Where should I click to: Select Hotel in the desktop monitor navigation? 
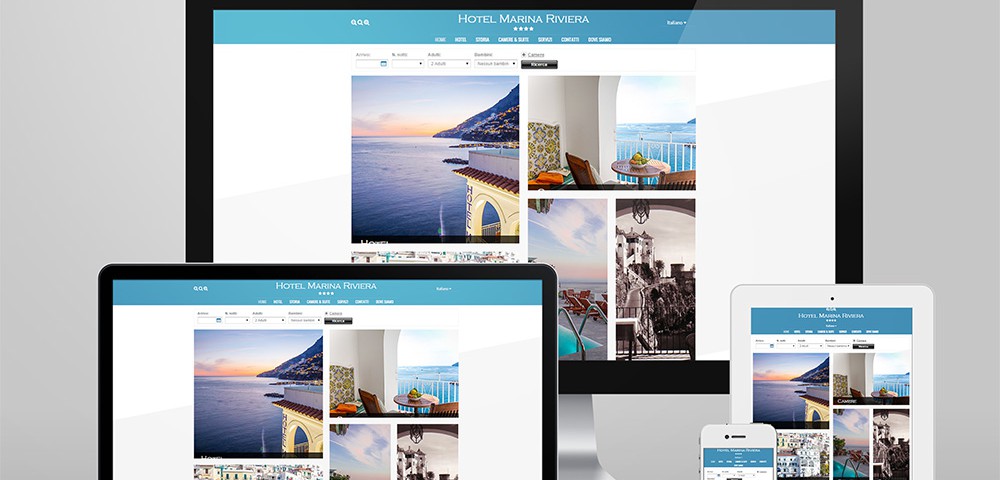click(x=460, y=40)
